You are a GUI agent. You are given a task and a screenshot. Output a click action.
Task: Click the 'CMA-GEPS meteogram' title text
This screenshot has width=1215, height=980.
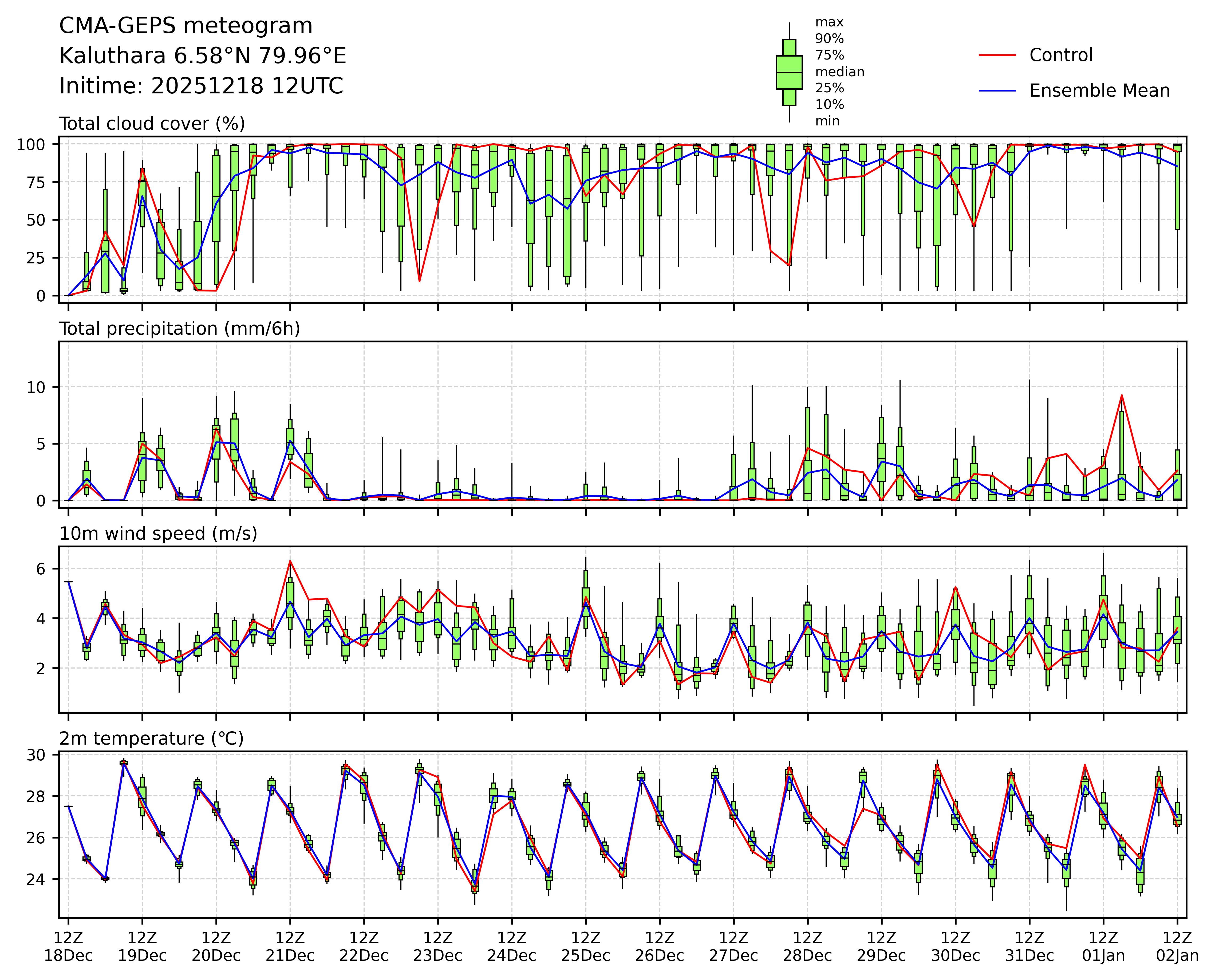186,26
